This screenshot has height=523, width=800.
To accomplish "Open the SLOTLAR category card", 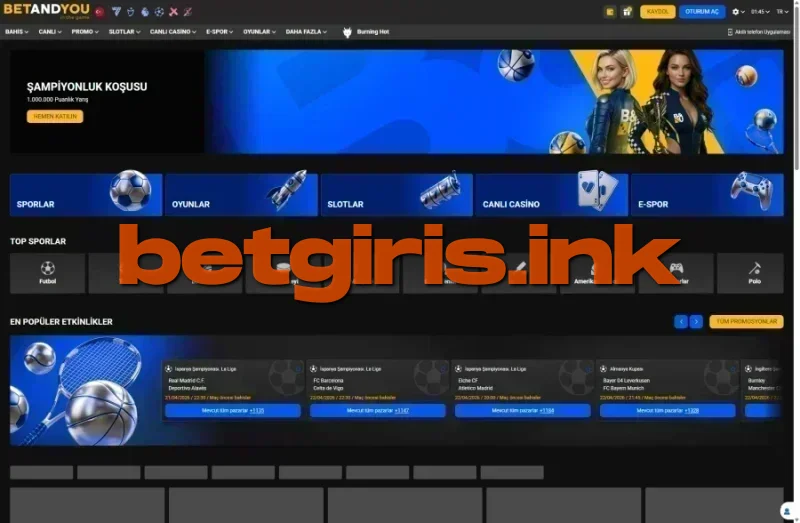I will [x=396, y=194].
